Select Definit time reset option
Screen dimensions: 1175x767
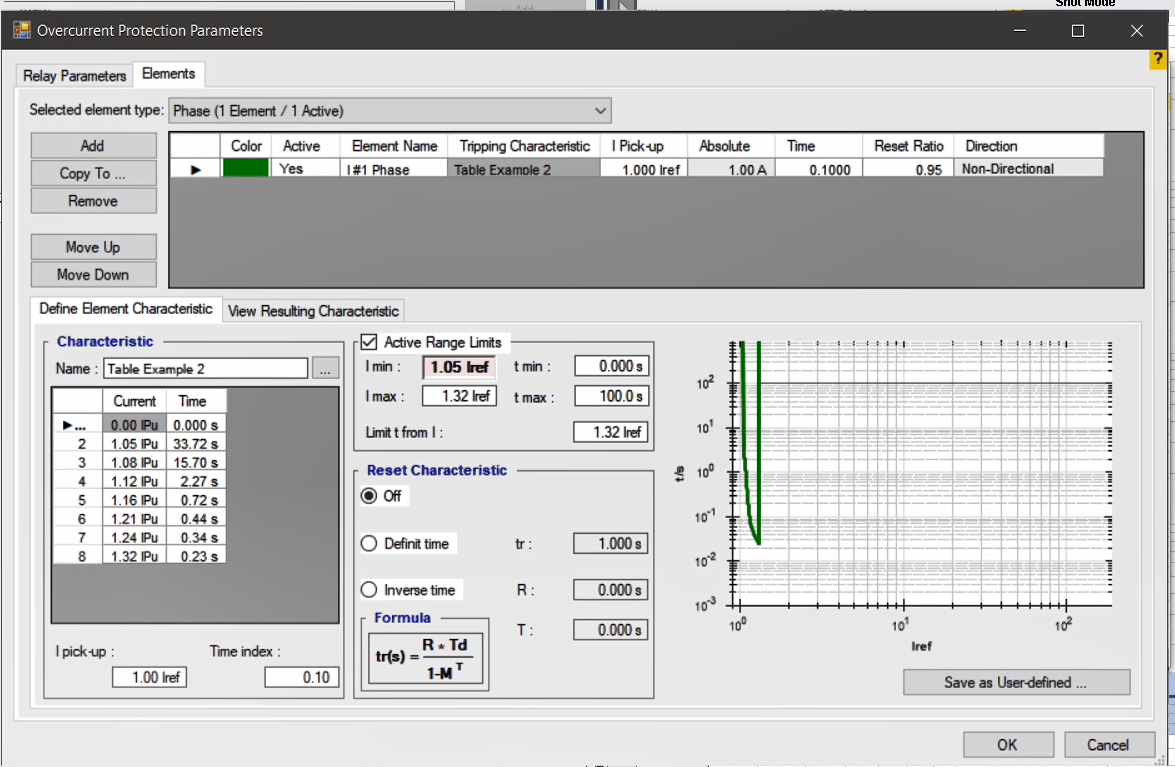369,544
